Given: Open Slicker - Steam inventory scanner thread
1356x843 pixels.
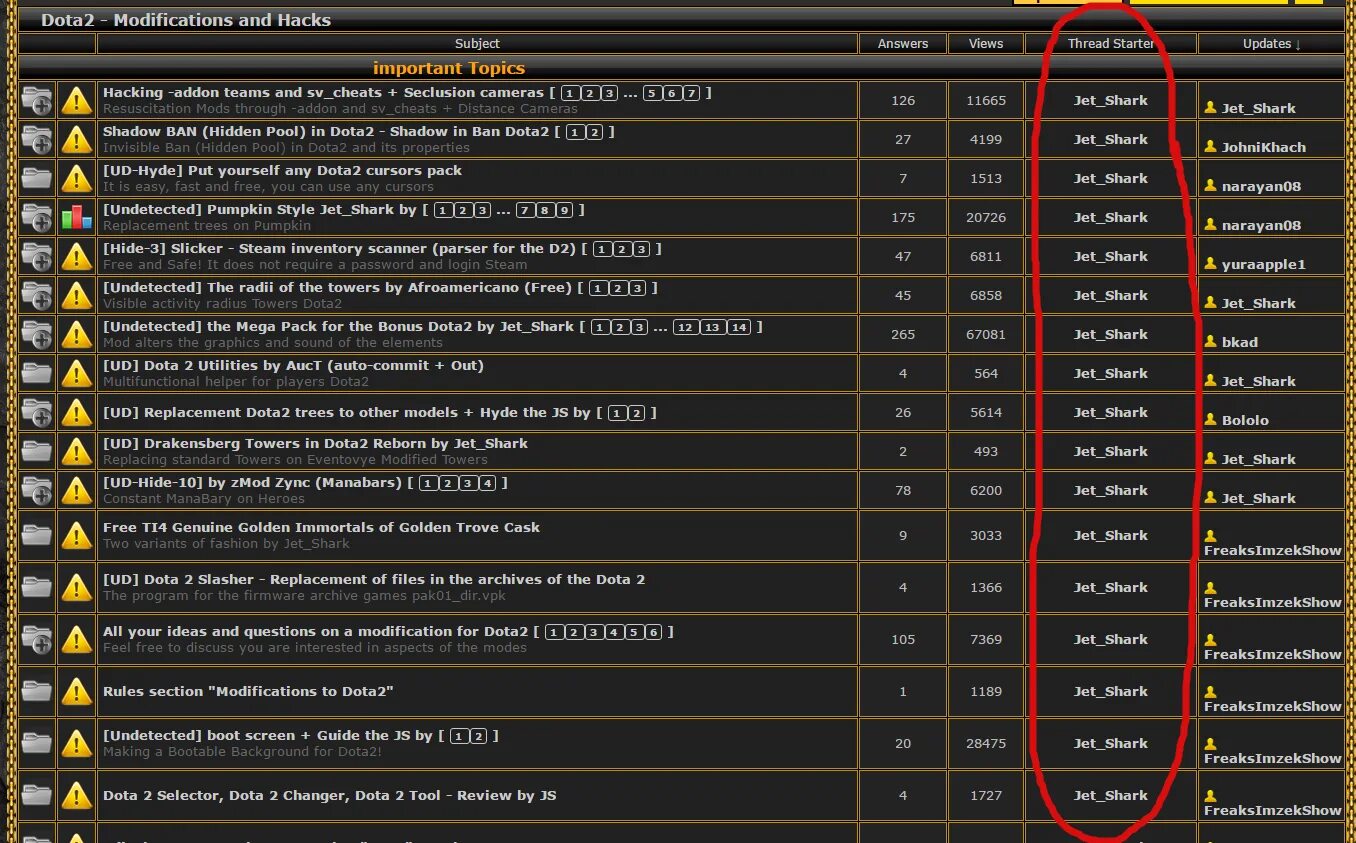Looking at the screenshot, I should tap(339, 248).
